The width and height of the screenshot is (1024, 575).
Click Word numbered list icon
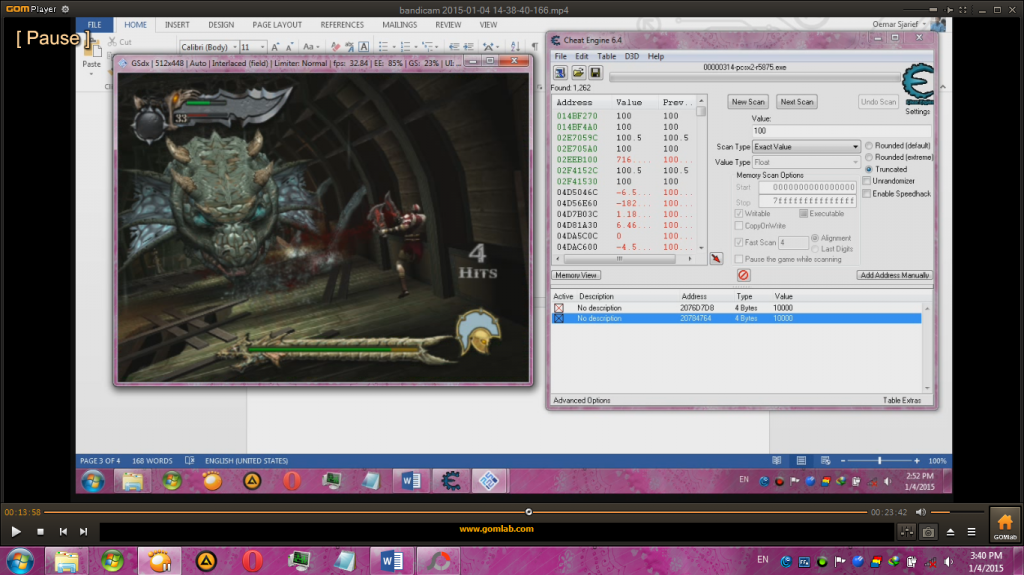[405, 46]
